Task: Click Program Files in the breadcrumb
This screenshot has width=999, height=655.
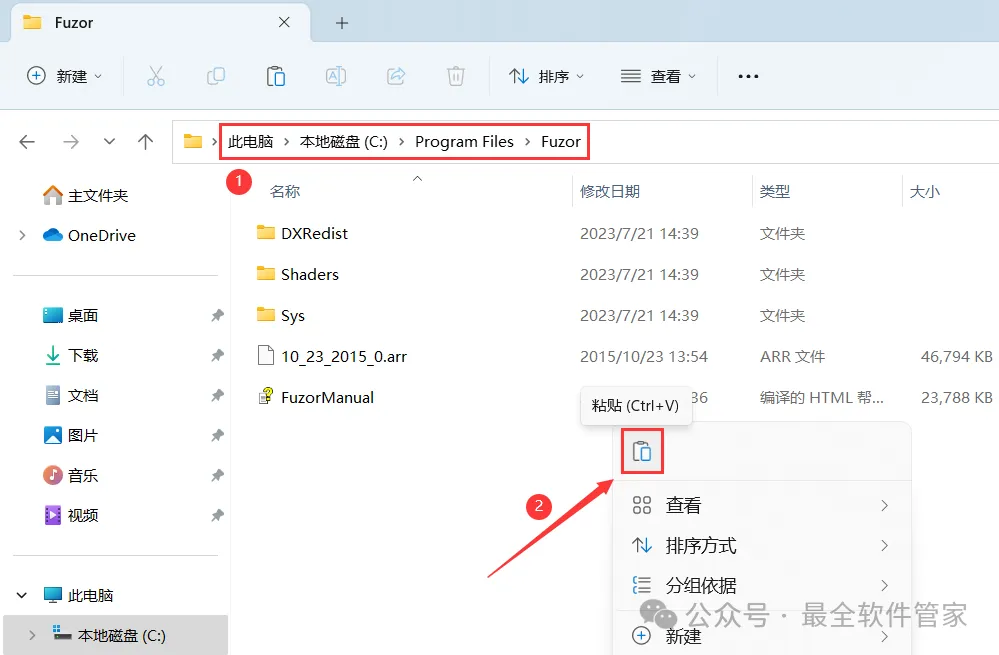Action: pos(464,141)
